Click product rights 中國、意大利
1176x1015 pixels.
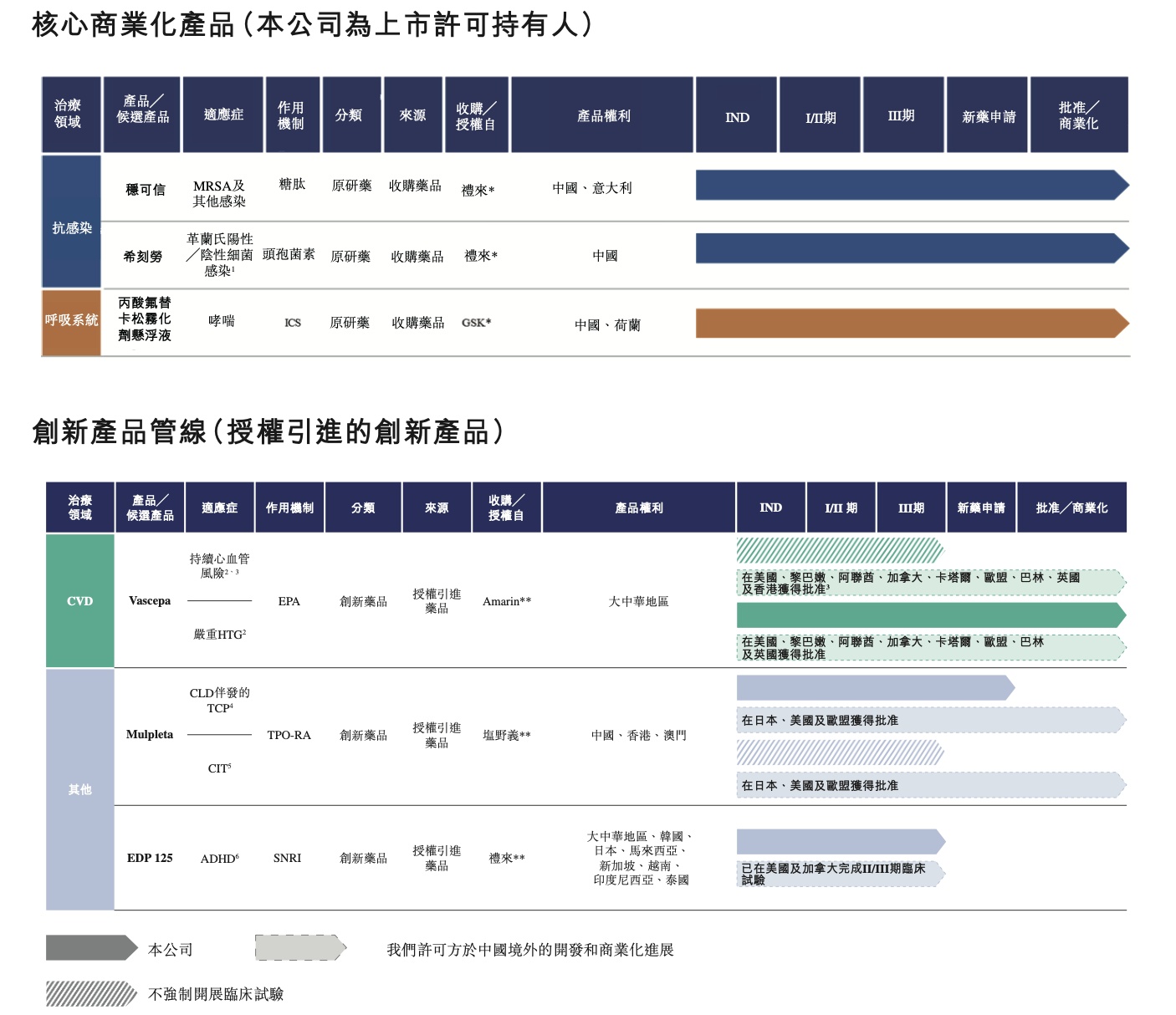(592, 188)
